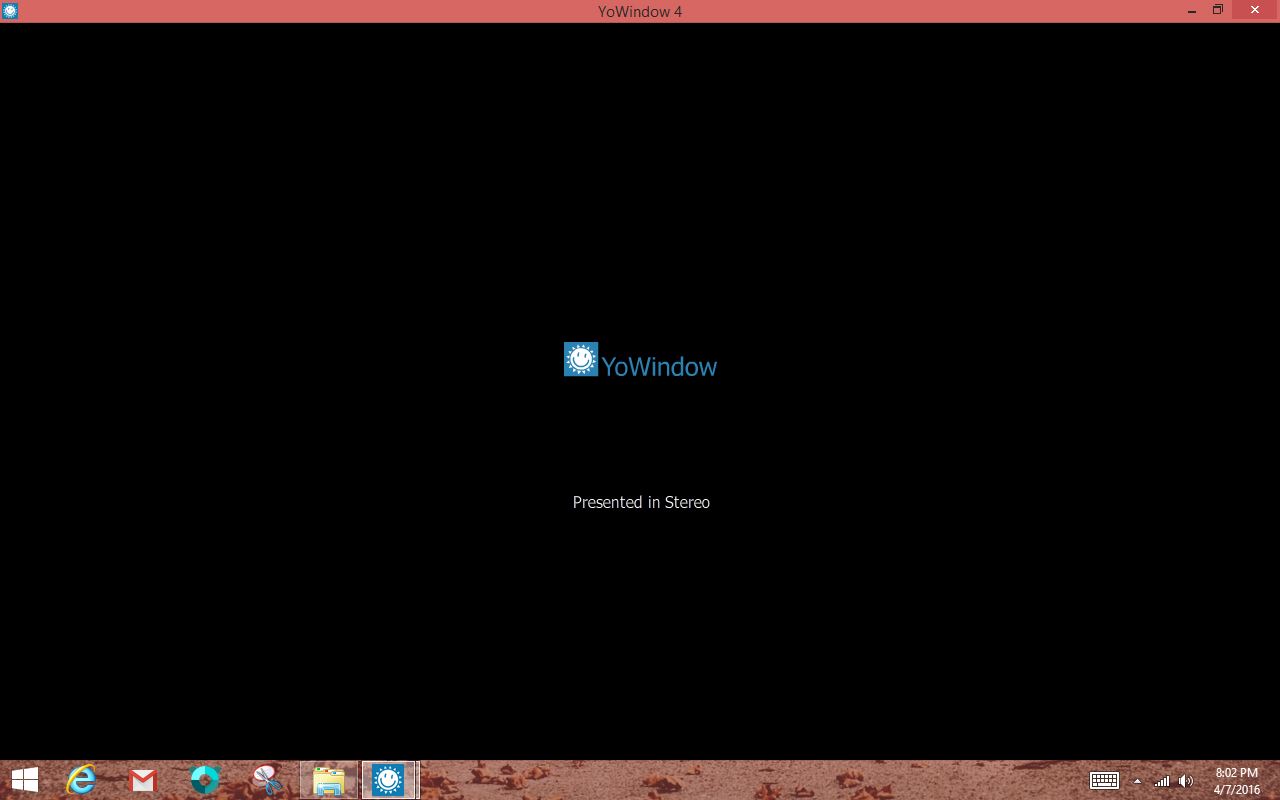Open File Explorer from the taskbar

(328, 780)
